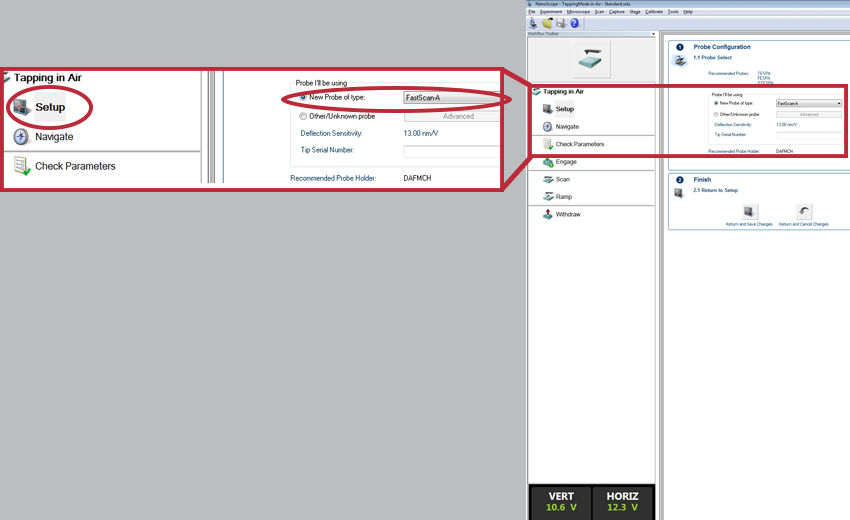Click the Withdraw workflow step
The image size is (850, 520).
click(567, 214)
